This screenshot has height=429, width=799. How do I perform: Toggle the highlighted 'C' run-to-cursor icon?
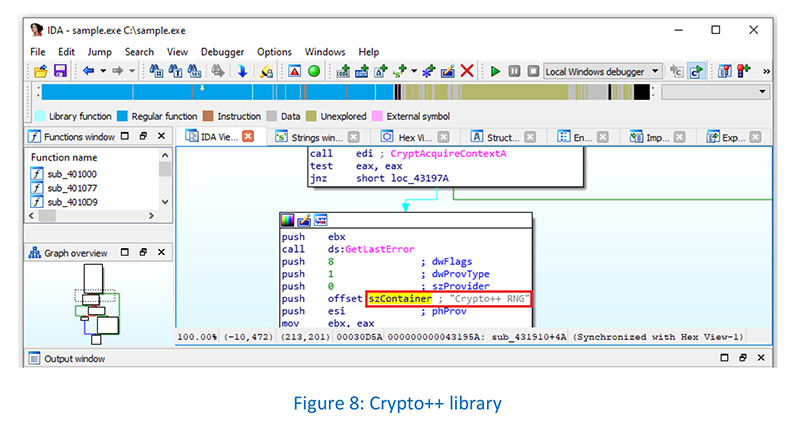696,71
